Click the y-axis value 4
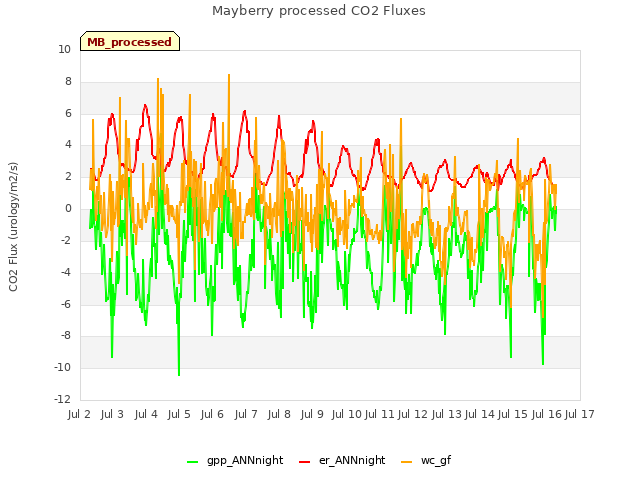 coord(68,145)
